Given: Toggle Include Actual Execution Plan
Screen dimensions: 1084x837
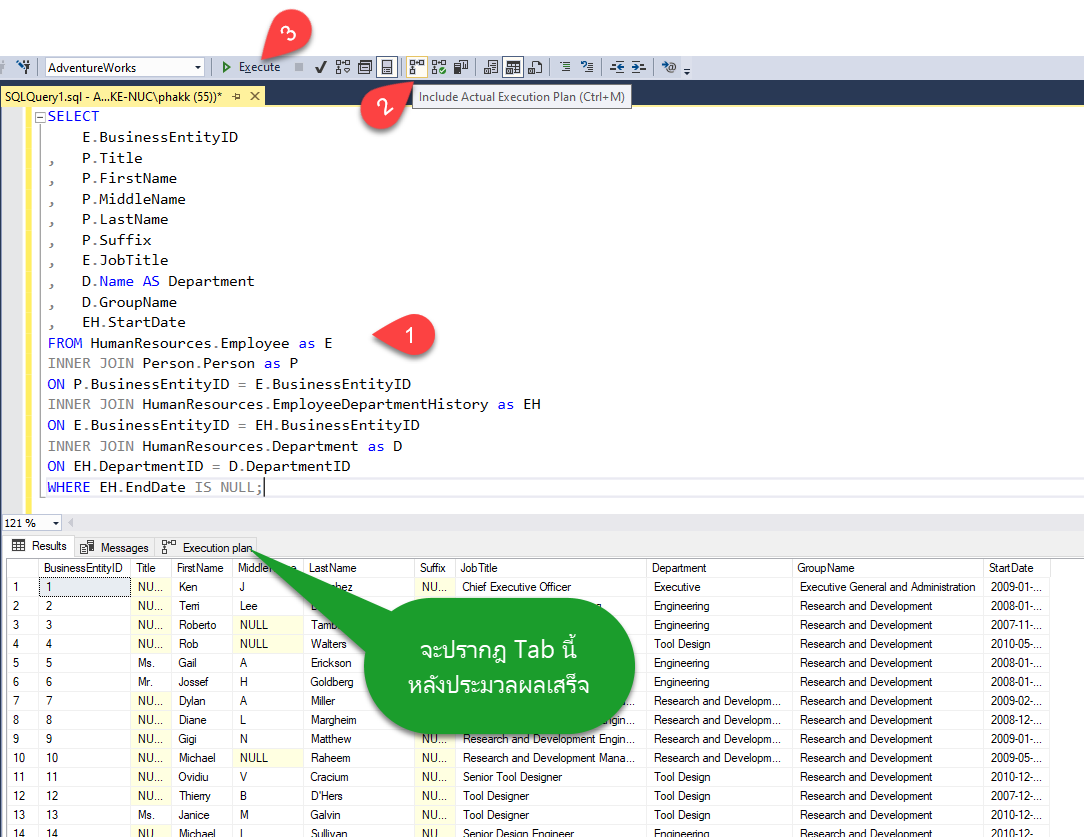Looking at the screenshot, I should tap(417, 67).
